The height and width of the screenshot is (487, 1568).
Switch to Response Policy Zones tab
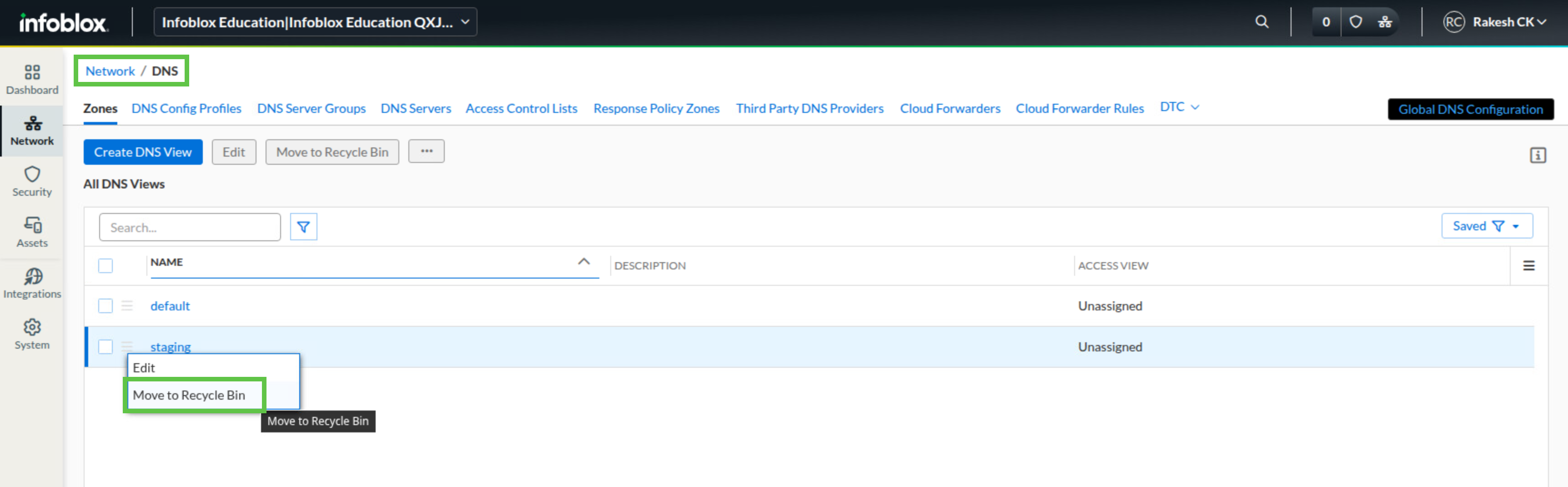[656, 108]
